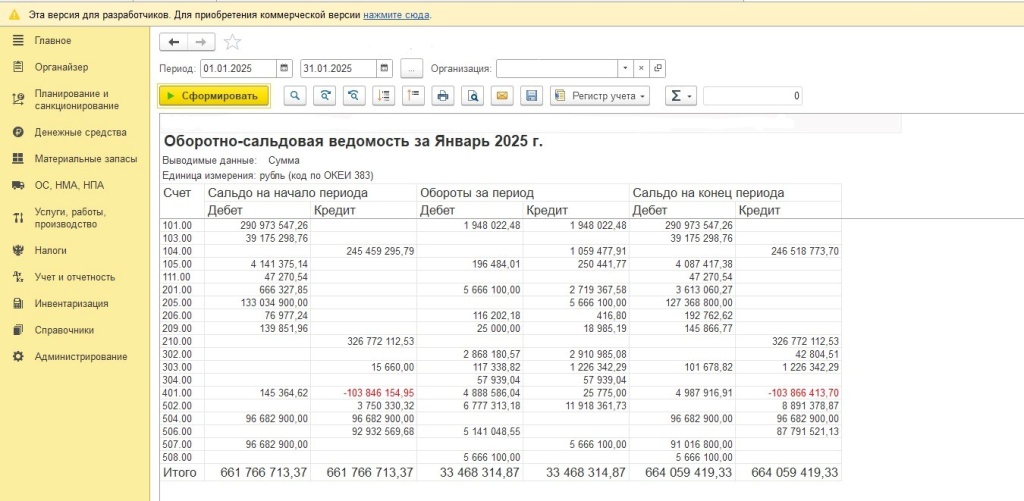Open Справочники section in sidebar
This screenshot has width=1024, height=501.
[x=64, y=331]
